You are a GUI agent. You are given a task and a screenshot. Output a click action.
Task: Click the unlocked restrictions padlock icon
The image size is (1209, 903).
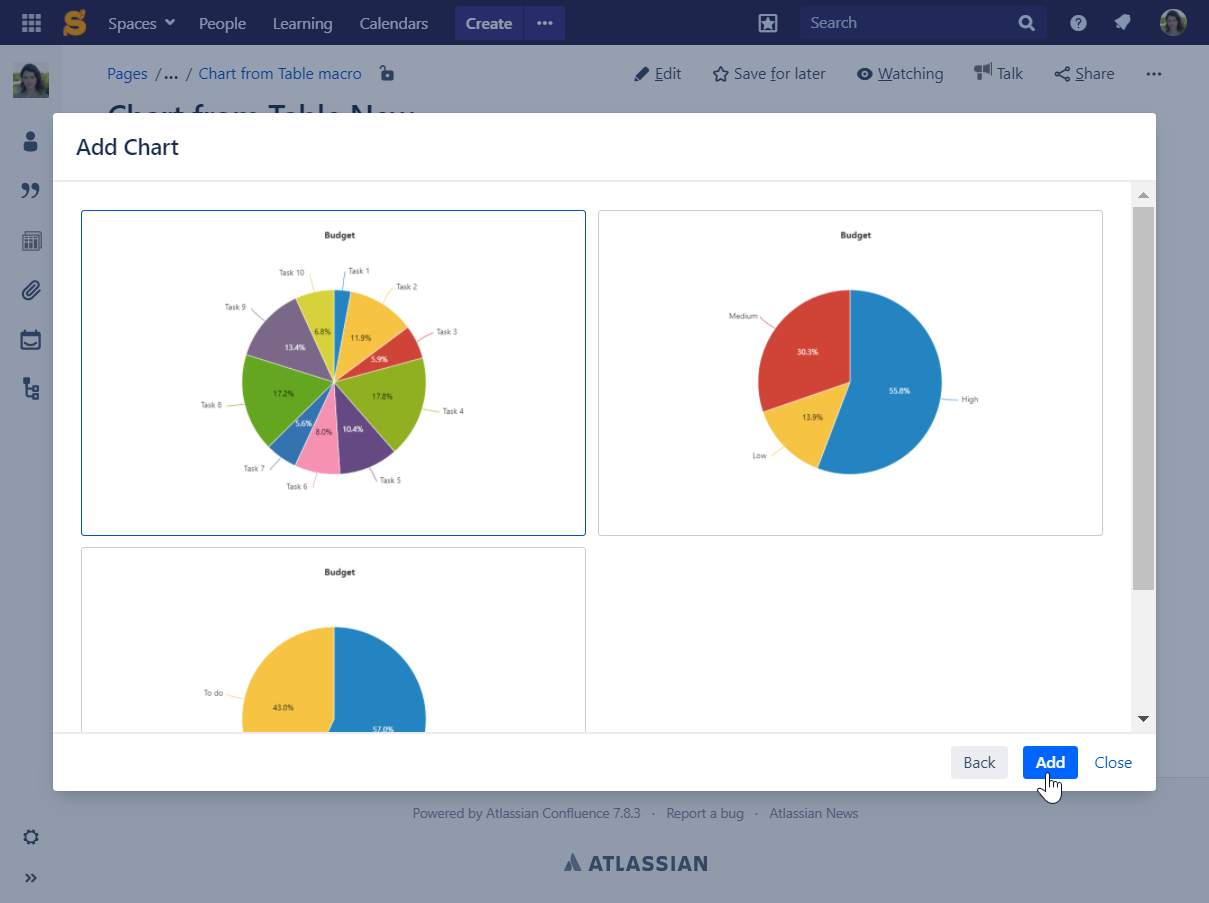386,73
